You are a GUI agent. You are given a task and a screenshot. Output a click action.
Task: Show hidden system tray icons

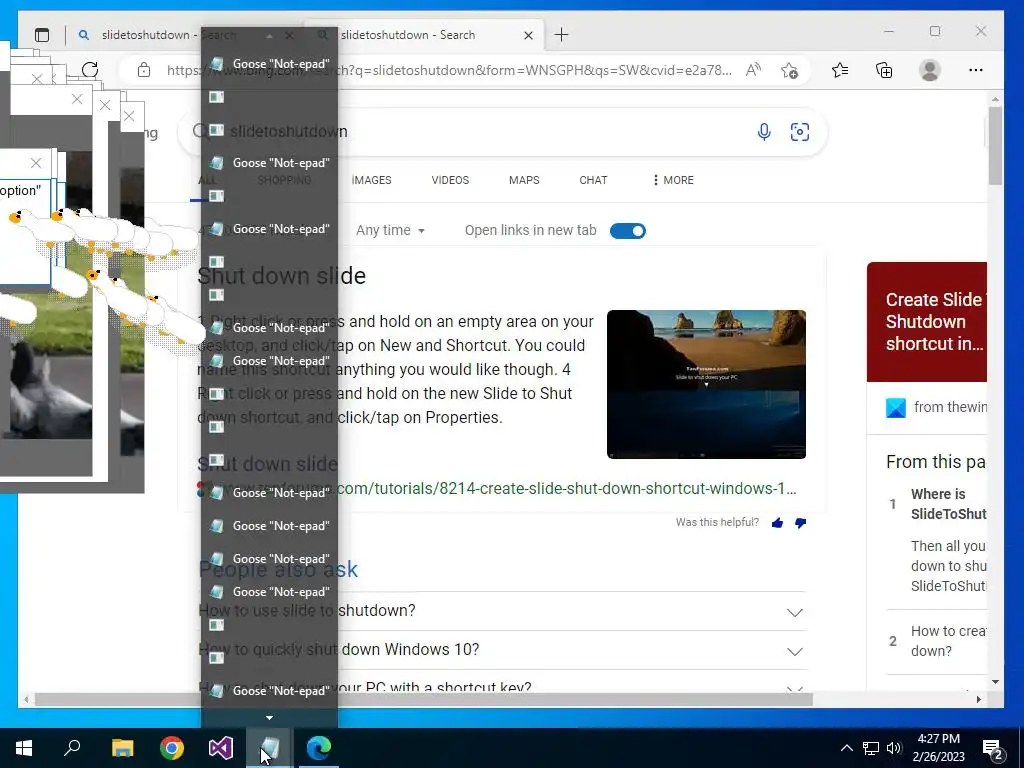pyautogui.click(x=846, y=748)
